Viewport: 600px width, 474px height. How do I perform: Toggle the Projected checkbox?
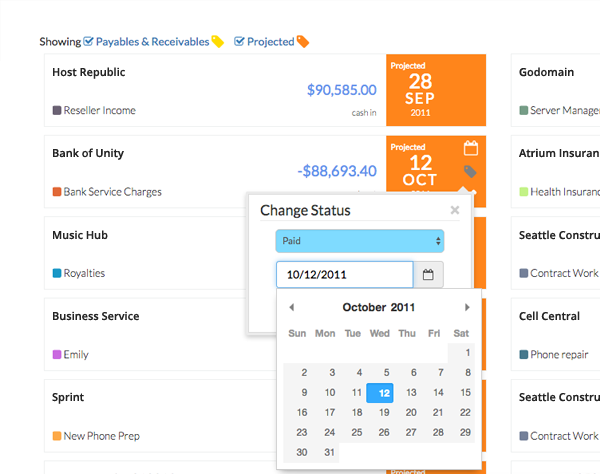(240, 42)
